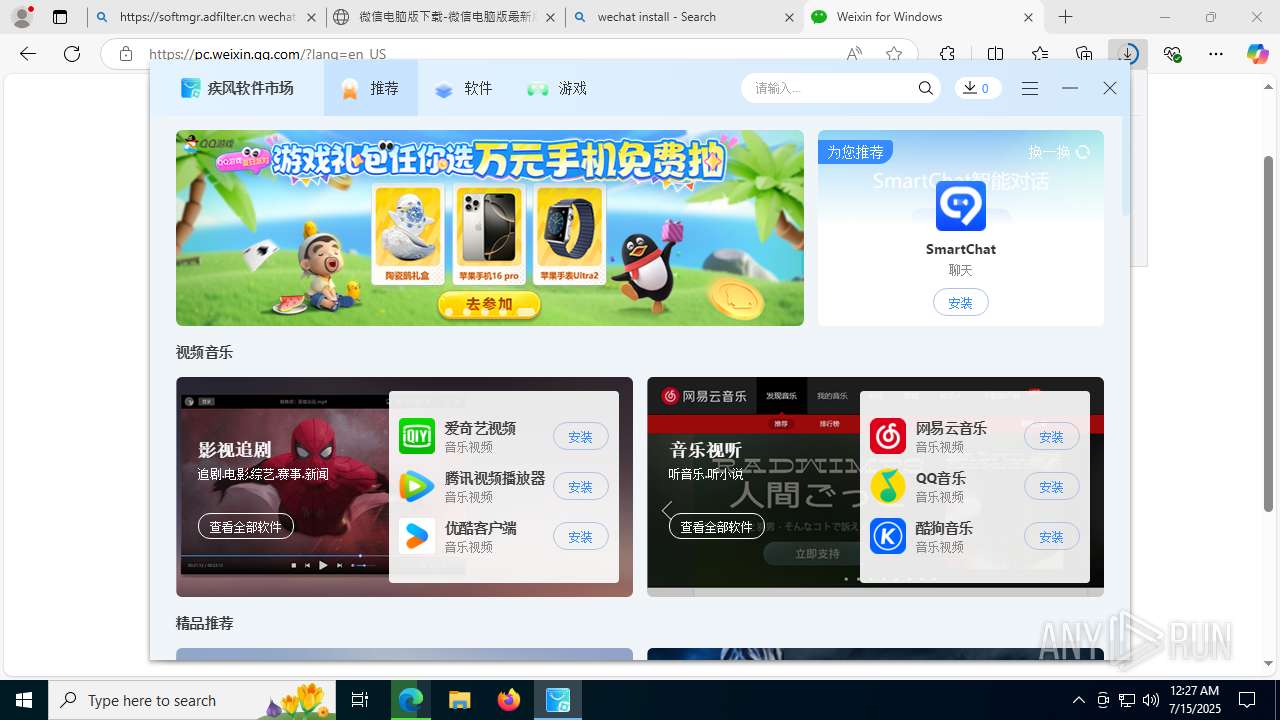Viewport: 1280px width, 720px height.
Task: Click the SmartChat app icon
Action: click(x=961, y=206)
